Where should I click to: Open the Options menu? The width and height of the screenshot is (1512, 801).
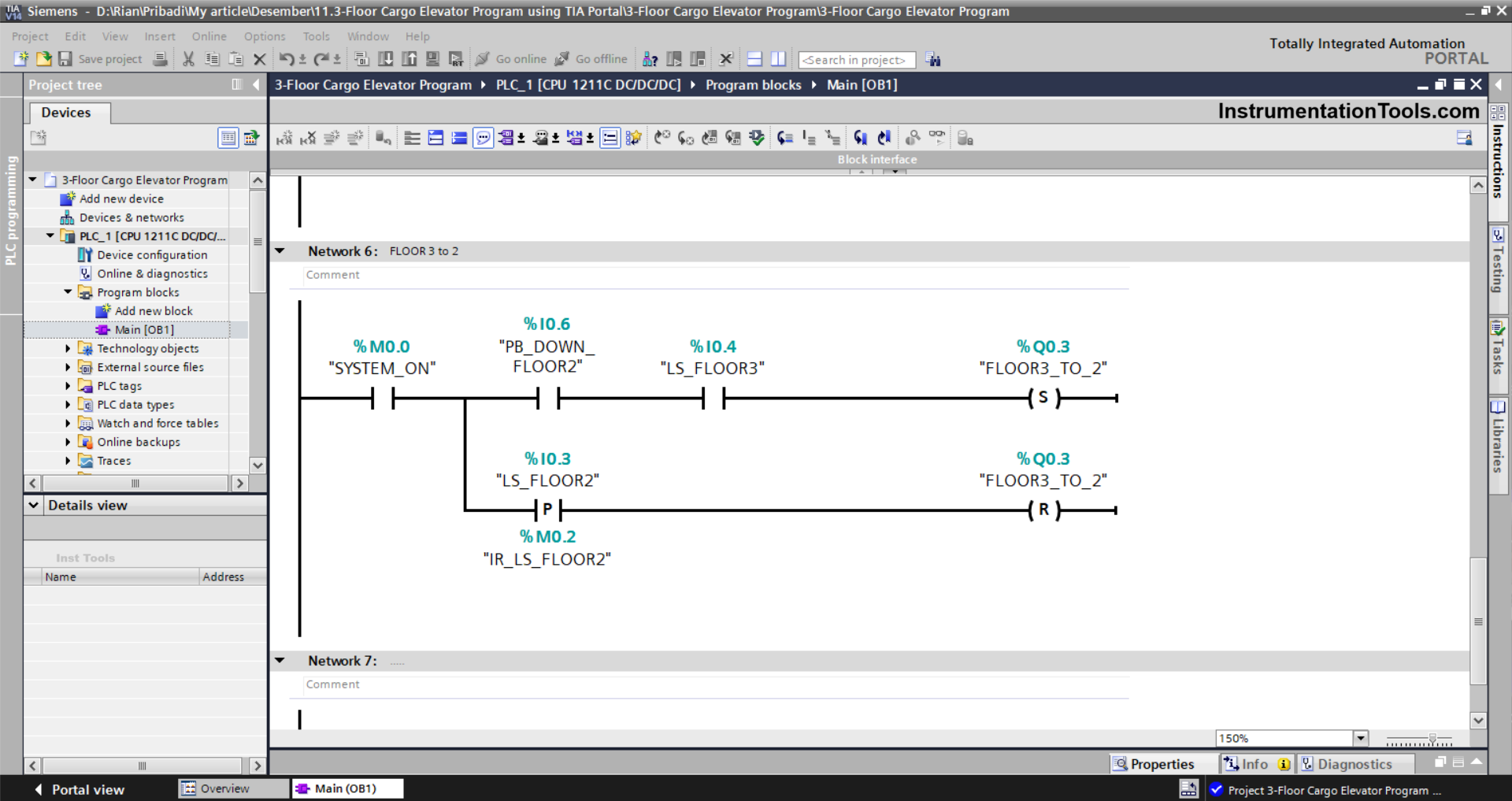[x=265, y=36]
